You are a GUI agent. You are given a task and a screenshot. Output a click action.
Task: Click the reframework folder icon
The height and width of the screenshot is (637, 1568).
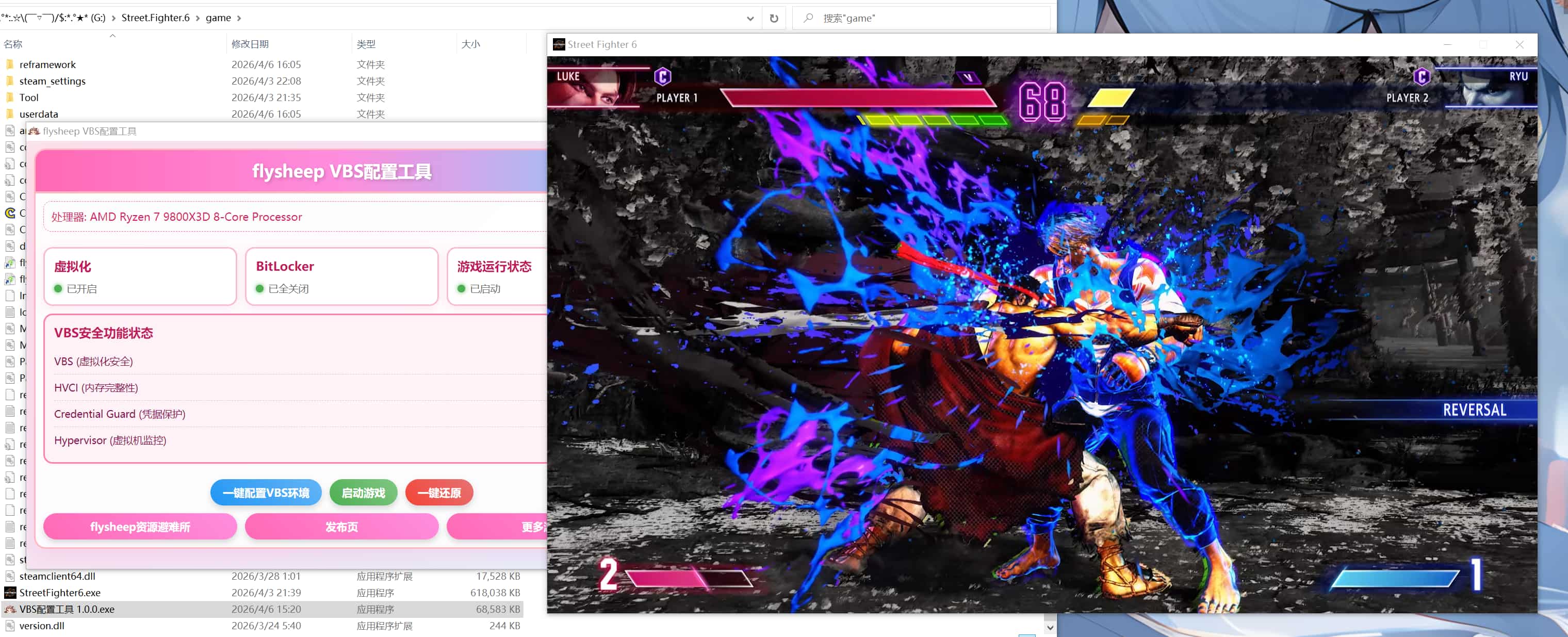[x=10, y=64]
